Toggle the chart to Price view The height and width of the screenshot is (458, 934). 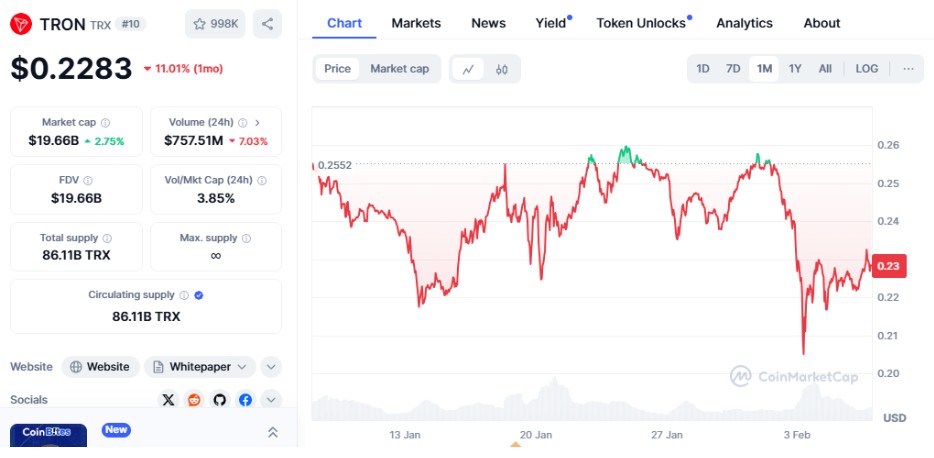(337, 69)
